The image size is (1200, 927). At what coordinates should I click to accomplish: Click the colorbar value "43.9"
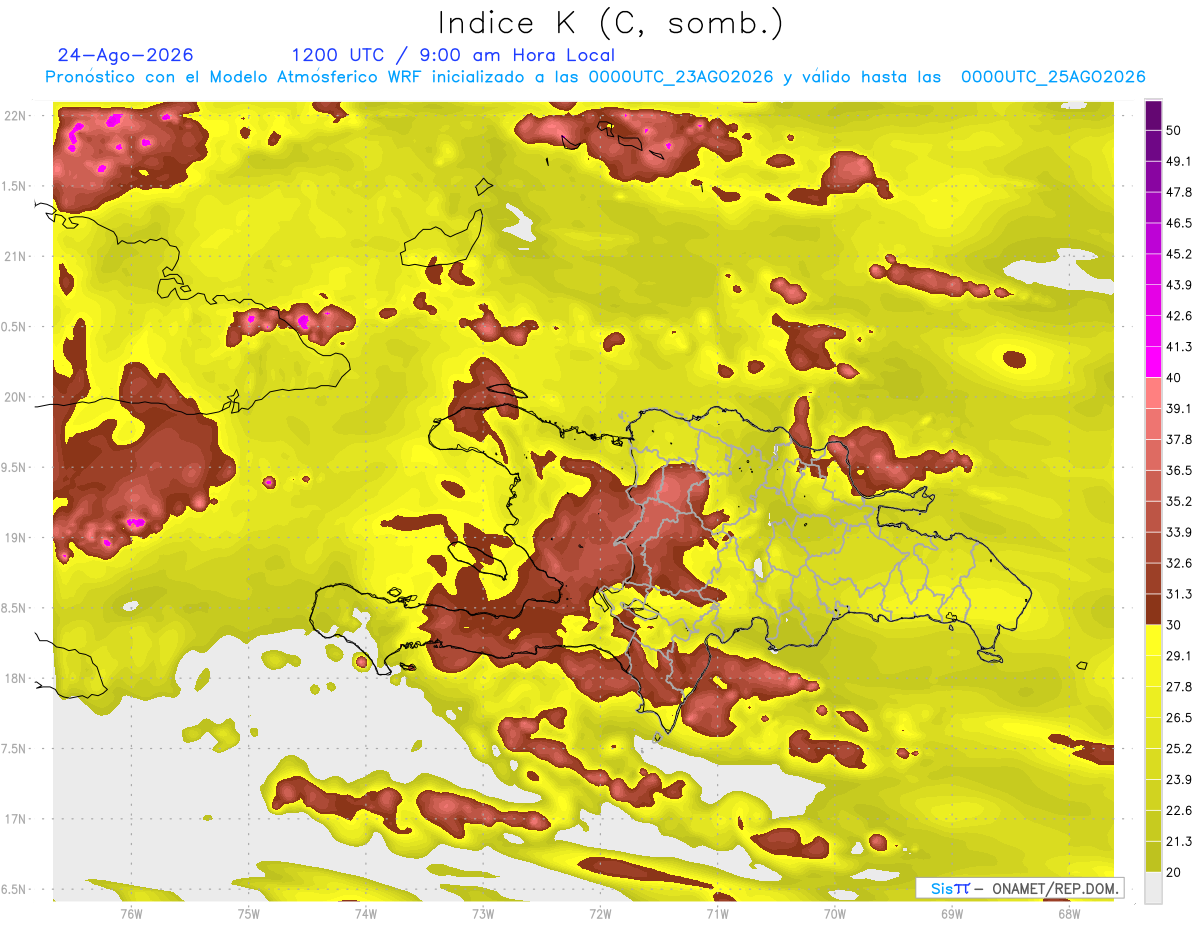[1178, 285]
